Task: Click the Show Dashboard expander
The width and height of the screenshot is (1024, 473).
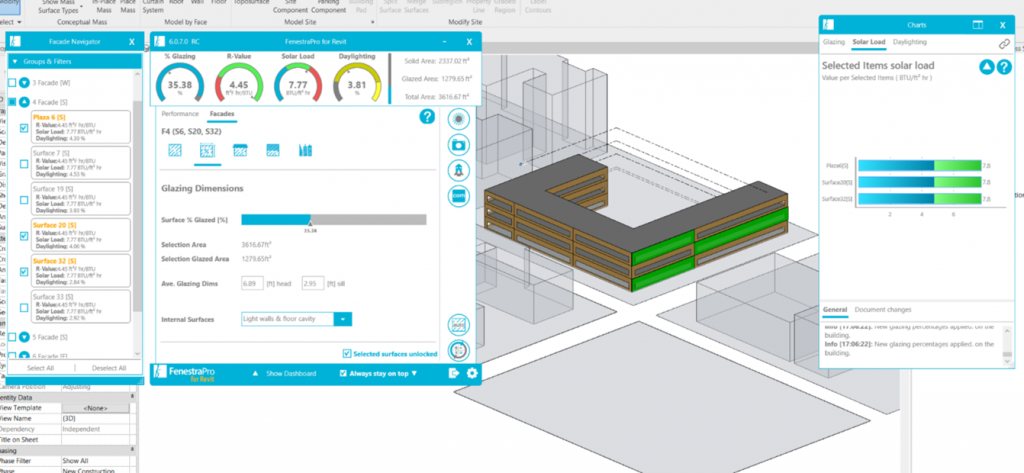Action: point(285,373)
